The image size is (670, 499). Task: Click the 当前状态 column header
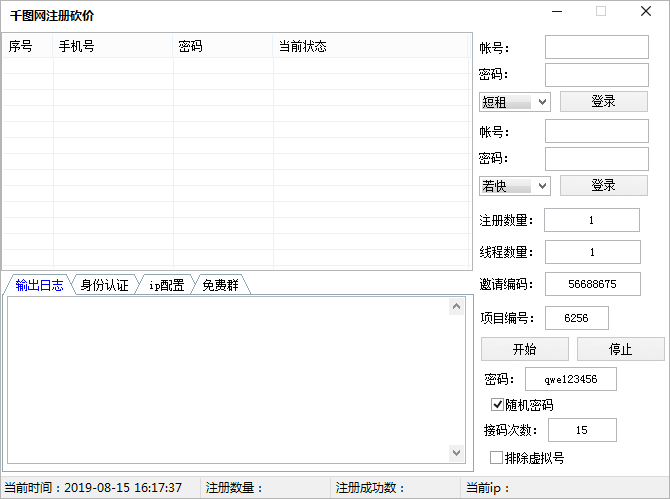[x=370, y=46]
